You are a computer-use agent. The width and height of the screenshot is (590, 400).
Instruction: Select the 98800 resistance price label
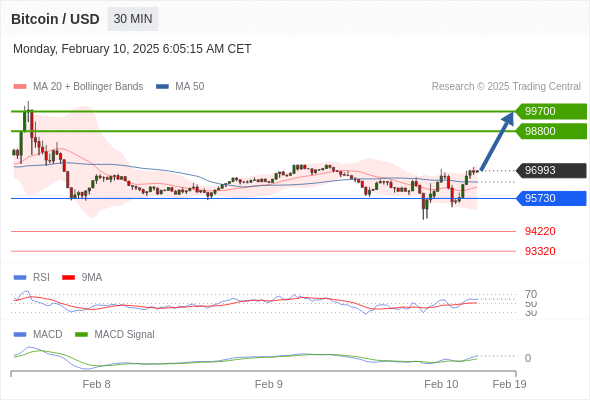550,131
